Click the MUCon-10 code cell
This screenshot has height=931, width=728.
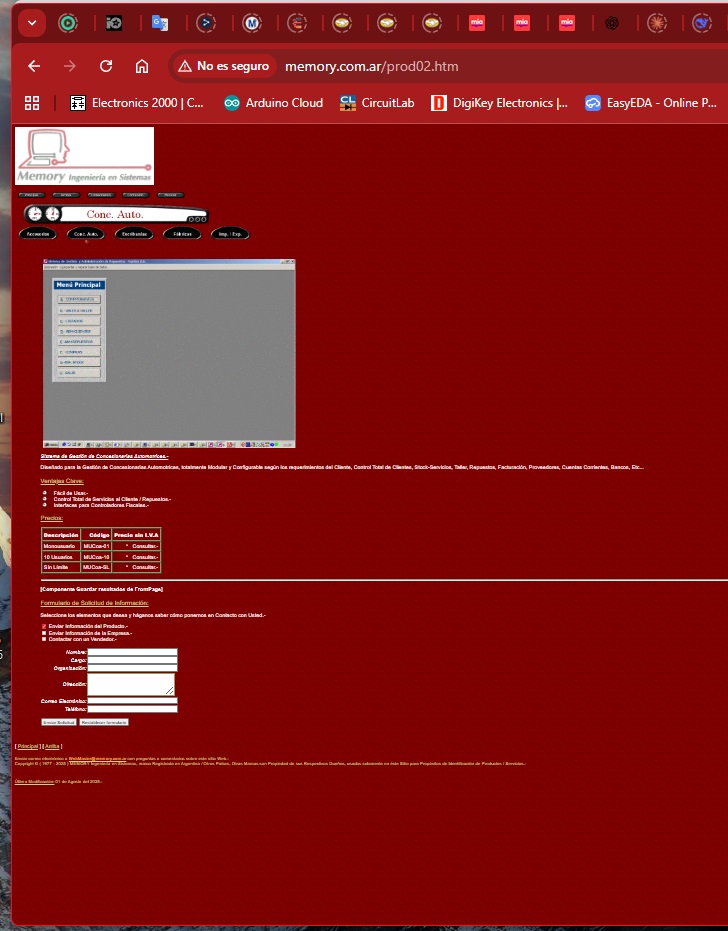click(x=96, y=557)
